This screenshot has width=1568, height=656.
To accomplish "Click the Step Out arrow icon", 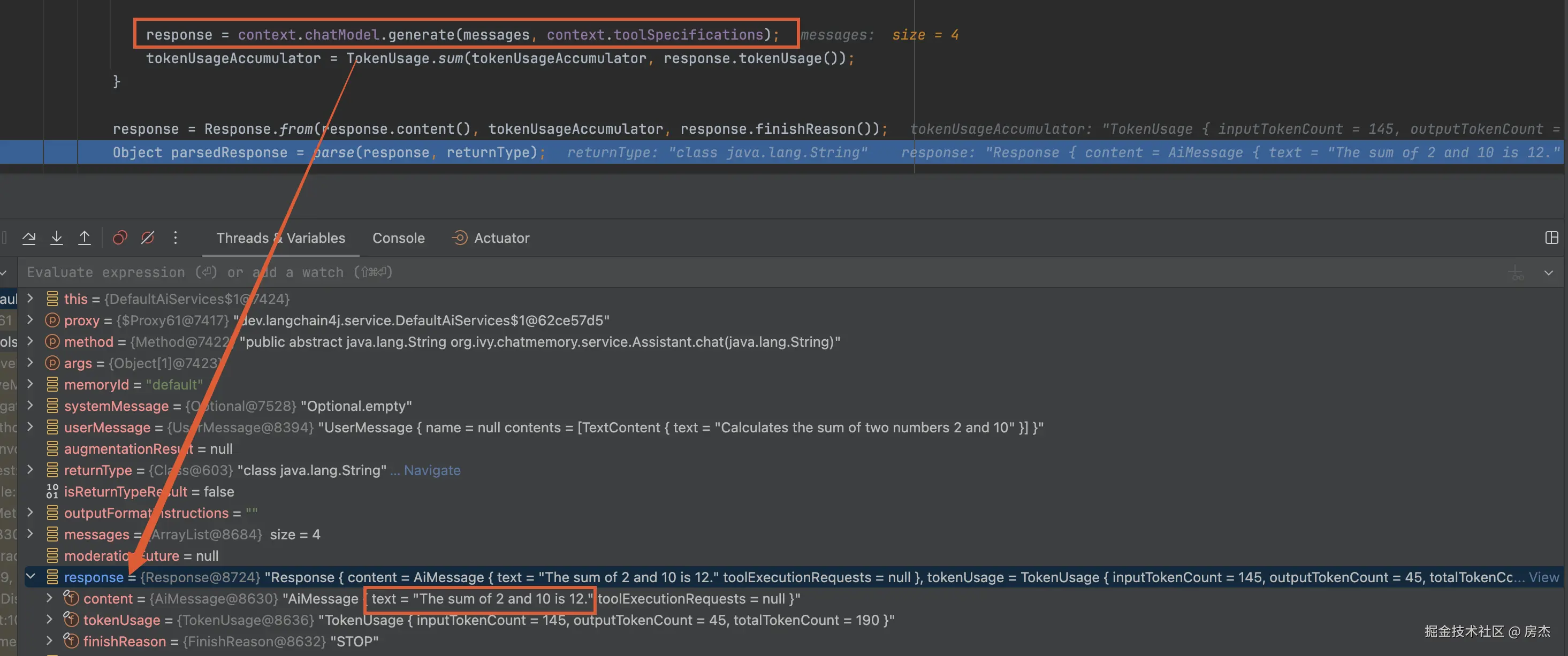I will (85, 238).
